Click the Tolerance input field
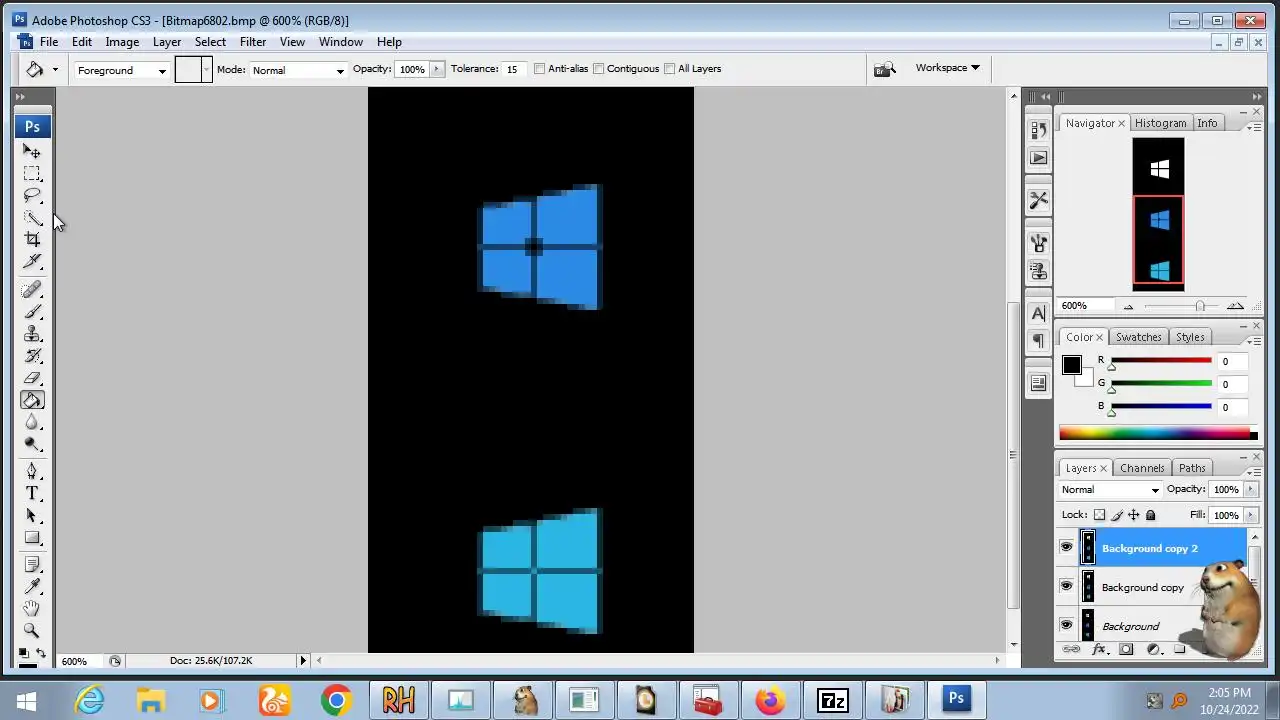 click(513, 69)
